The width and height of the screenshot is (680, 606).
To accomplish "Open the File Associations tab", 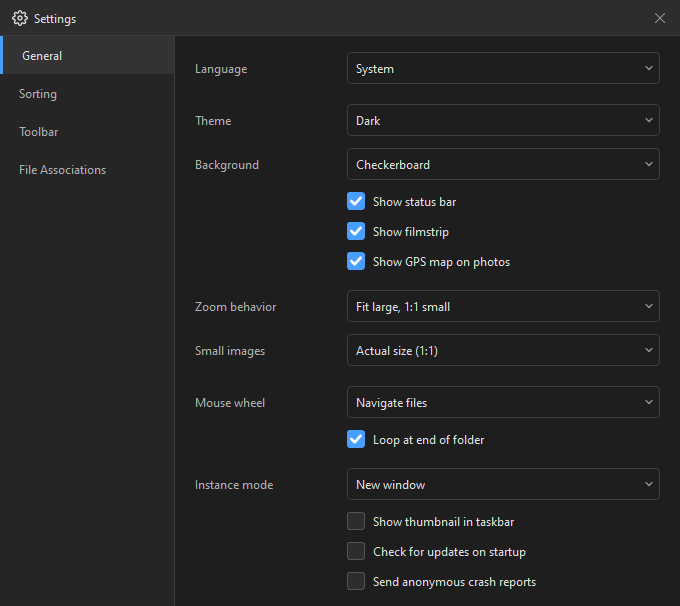I will [x=87, y=170].
